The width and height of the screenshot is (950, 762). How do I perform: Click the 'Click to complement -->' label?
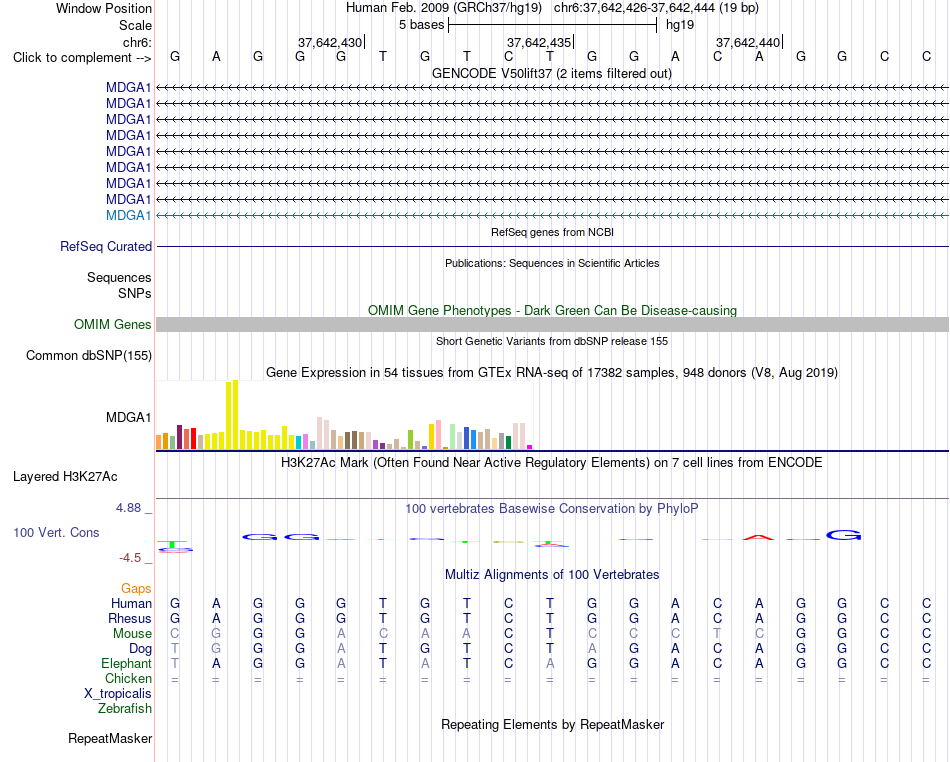[82, 58]
